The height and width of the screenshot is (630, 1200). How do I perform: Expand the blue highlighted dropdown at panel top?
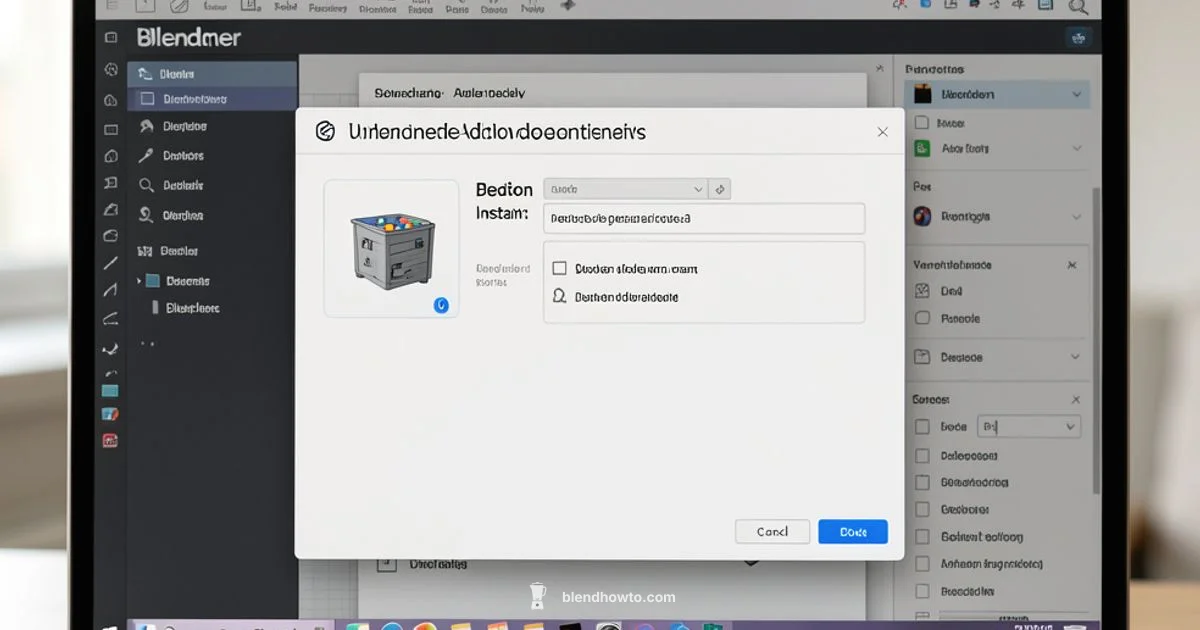[x=1077, y=94]
